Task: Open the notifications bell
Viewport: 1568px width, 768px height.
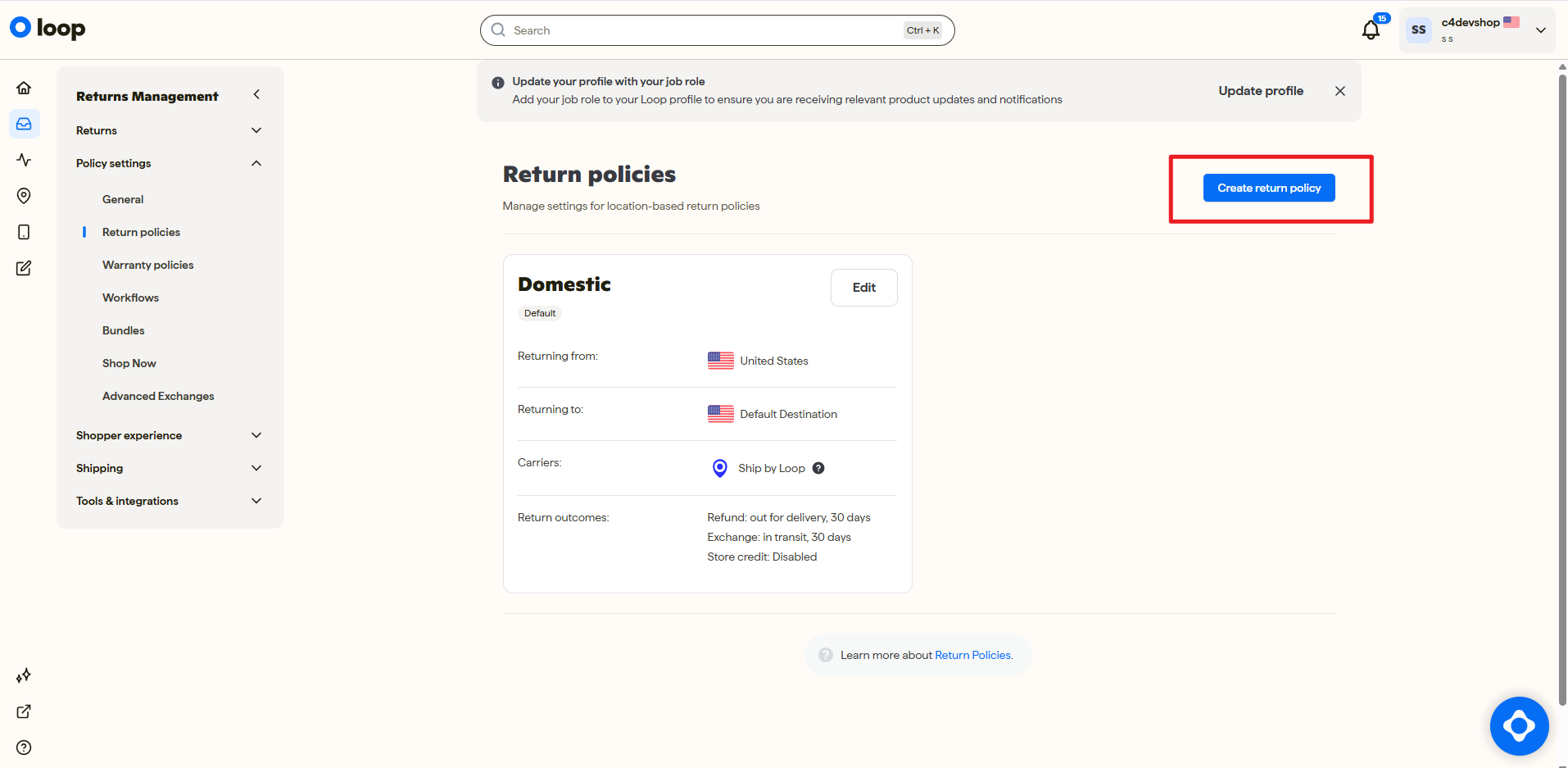Action: coord(1371,30)
